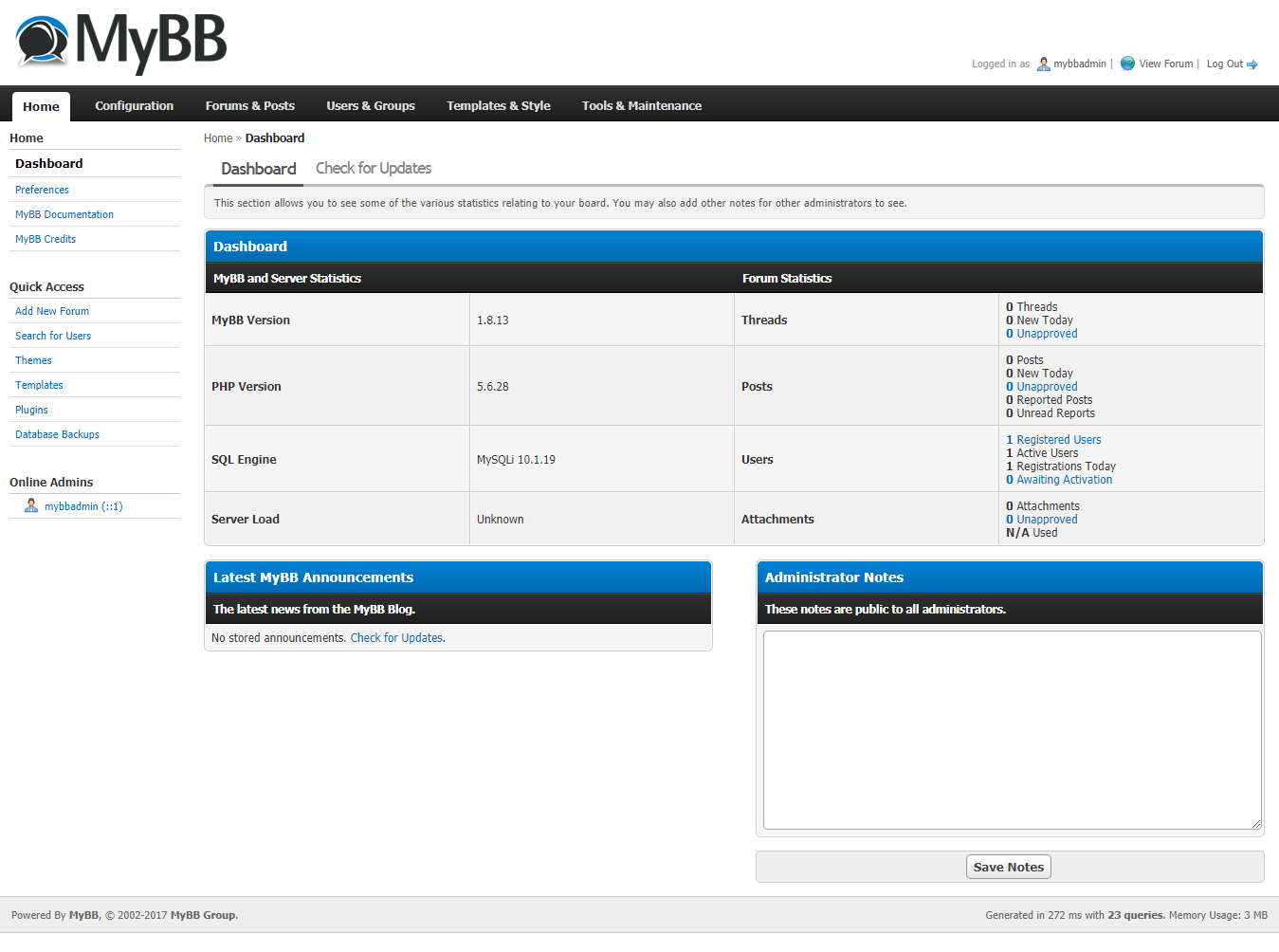This screenshot has width=1279, height=952.
Task: Click the Server Load value Unknown
Action: coord(501,520)
